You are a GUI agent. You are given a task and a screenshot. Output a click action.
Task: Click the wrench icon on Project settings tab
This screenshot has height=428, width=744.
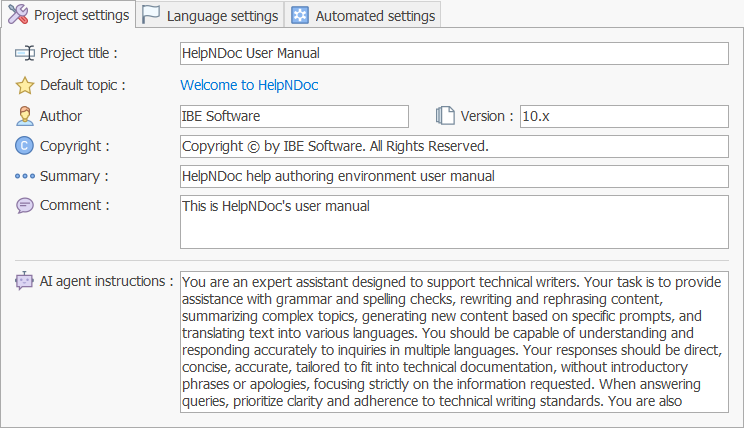[x=19, y=15]
